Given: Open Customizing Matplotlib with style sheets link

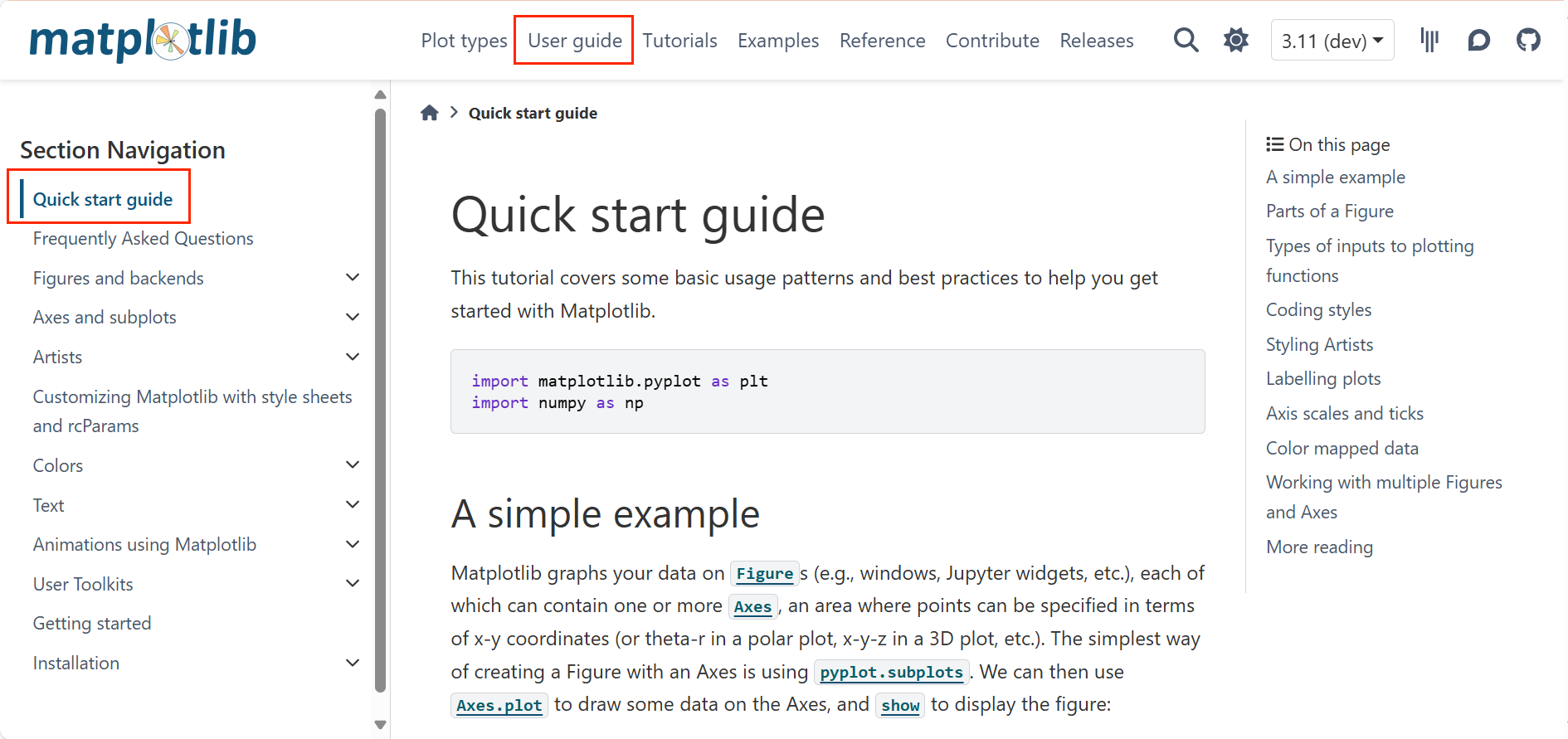Looking at the screenshot, I should (x=192, y=411).
